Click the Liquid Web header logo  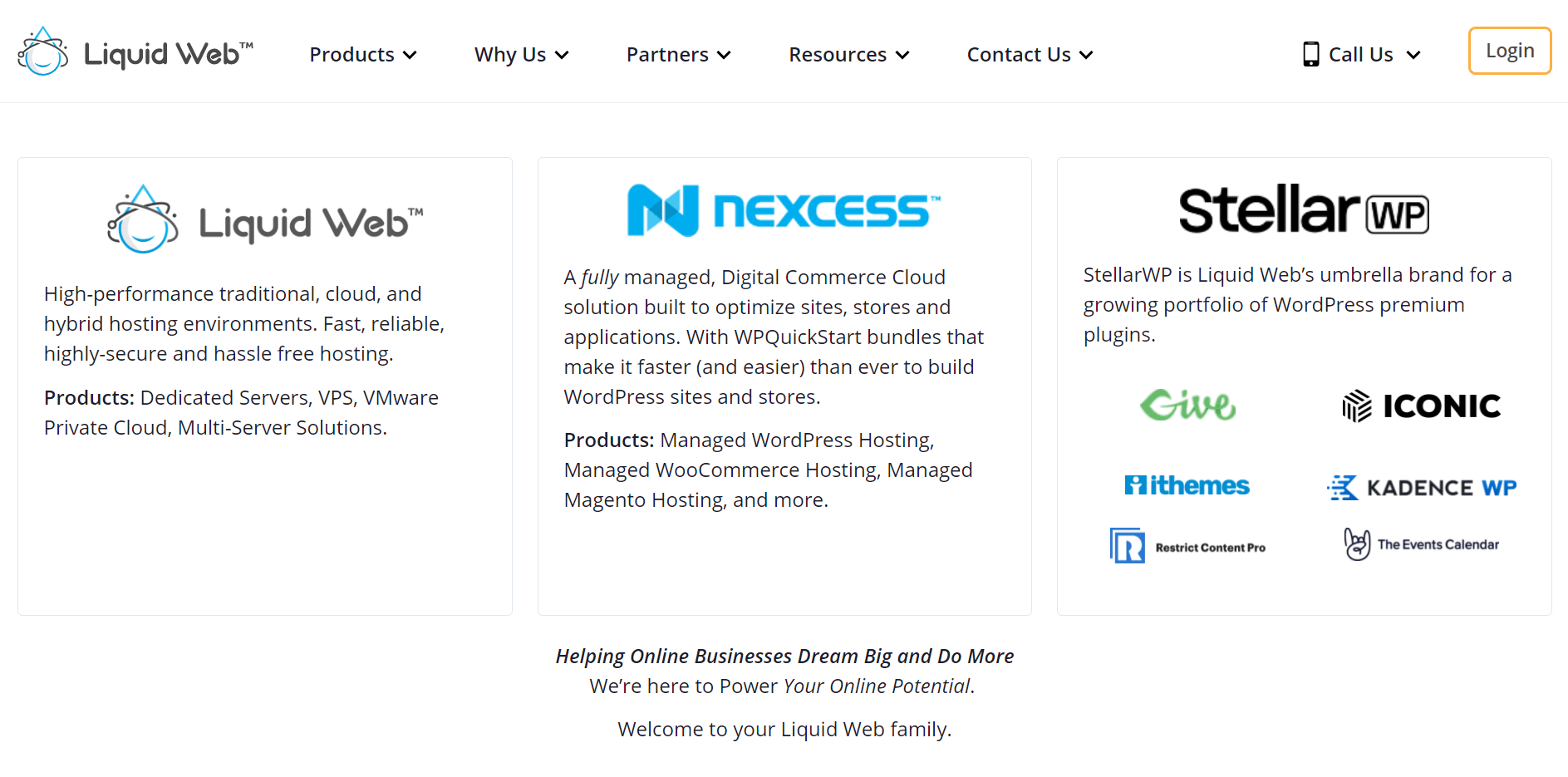[x=135, y=52]
